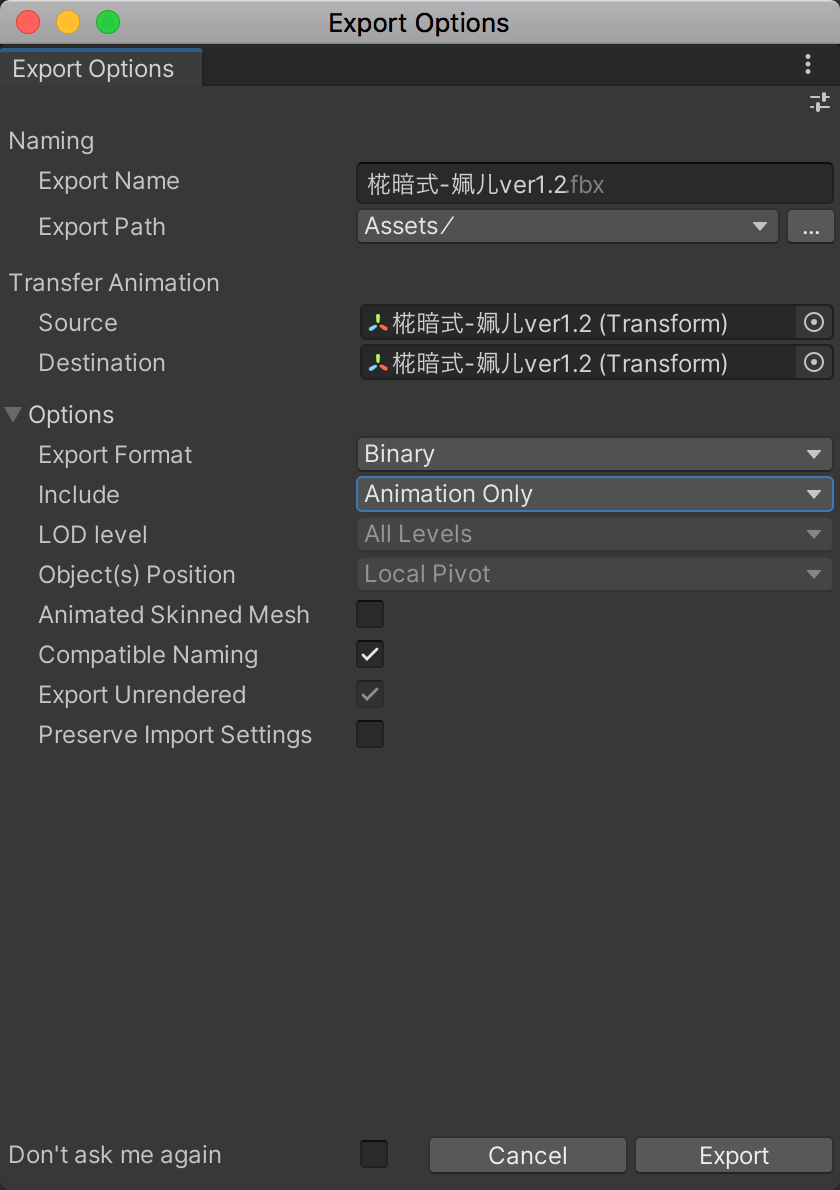Open the Export Path Assets dropdown

click(568, 227)
